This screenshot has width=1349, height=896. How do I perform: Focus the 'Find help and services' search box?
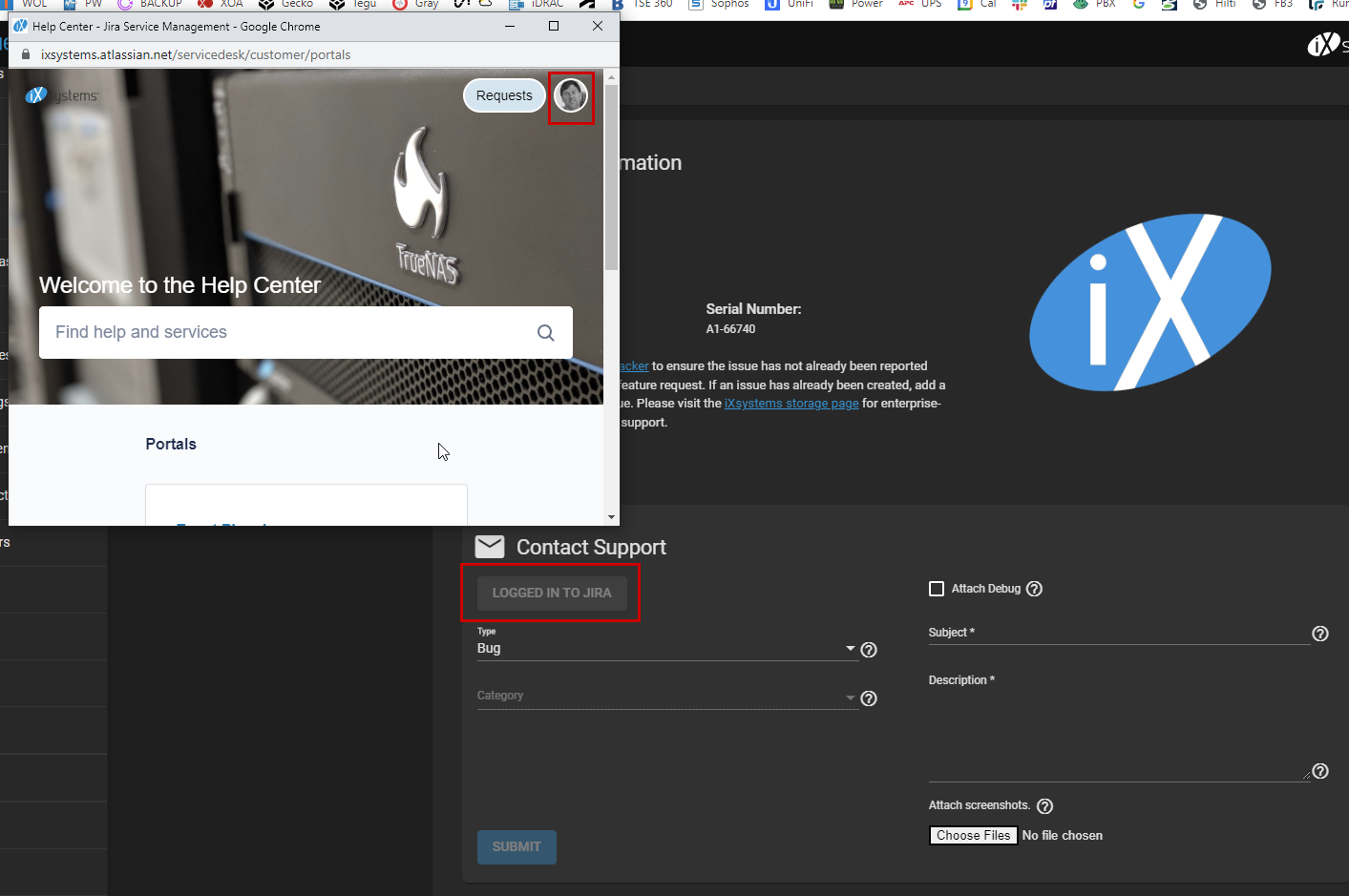[306, 332]
